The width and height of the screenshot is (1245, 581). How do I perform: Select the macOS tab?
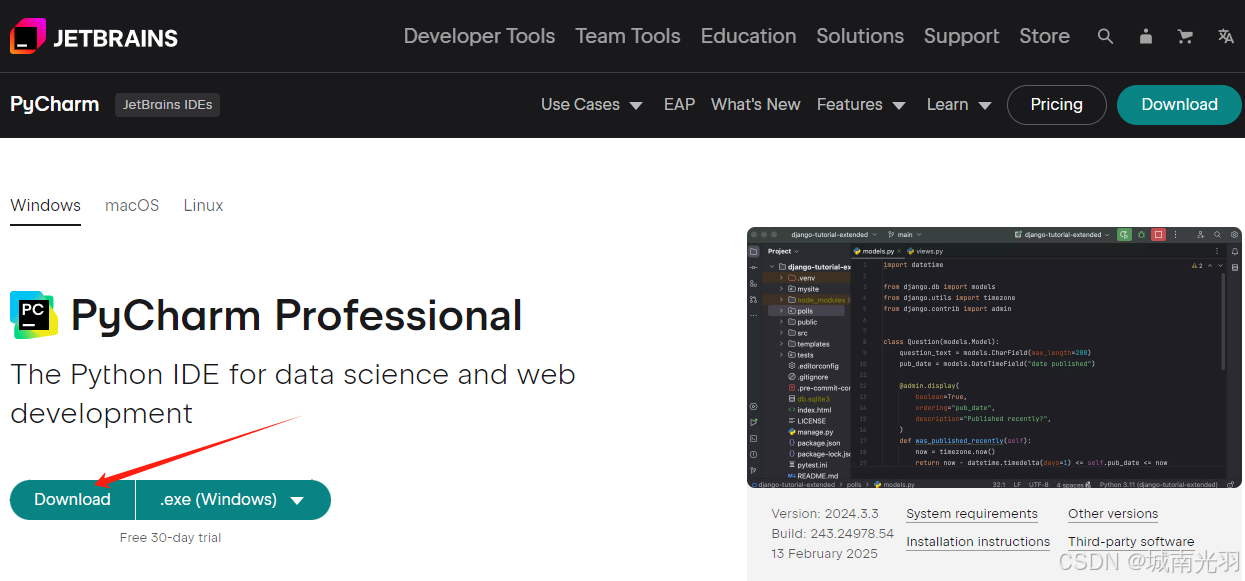click(x=132, y=205)
